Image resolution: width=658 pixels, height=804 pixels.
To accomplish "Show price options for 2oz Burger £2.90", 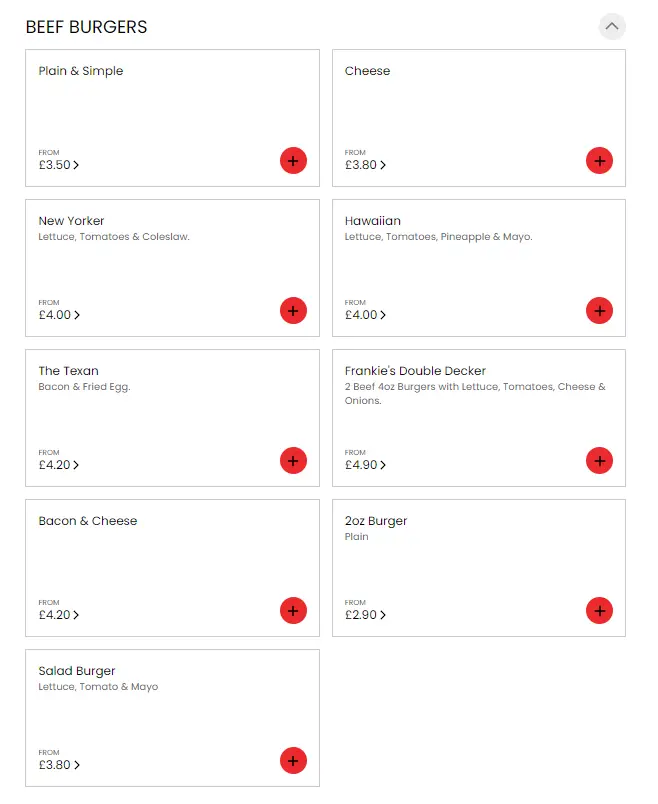I will click(365, 615).
